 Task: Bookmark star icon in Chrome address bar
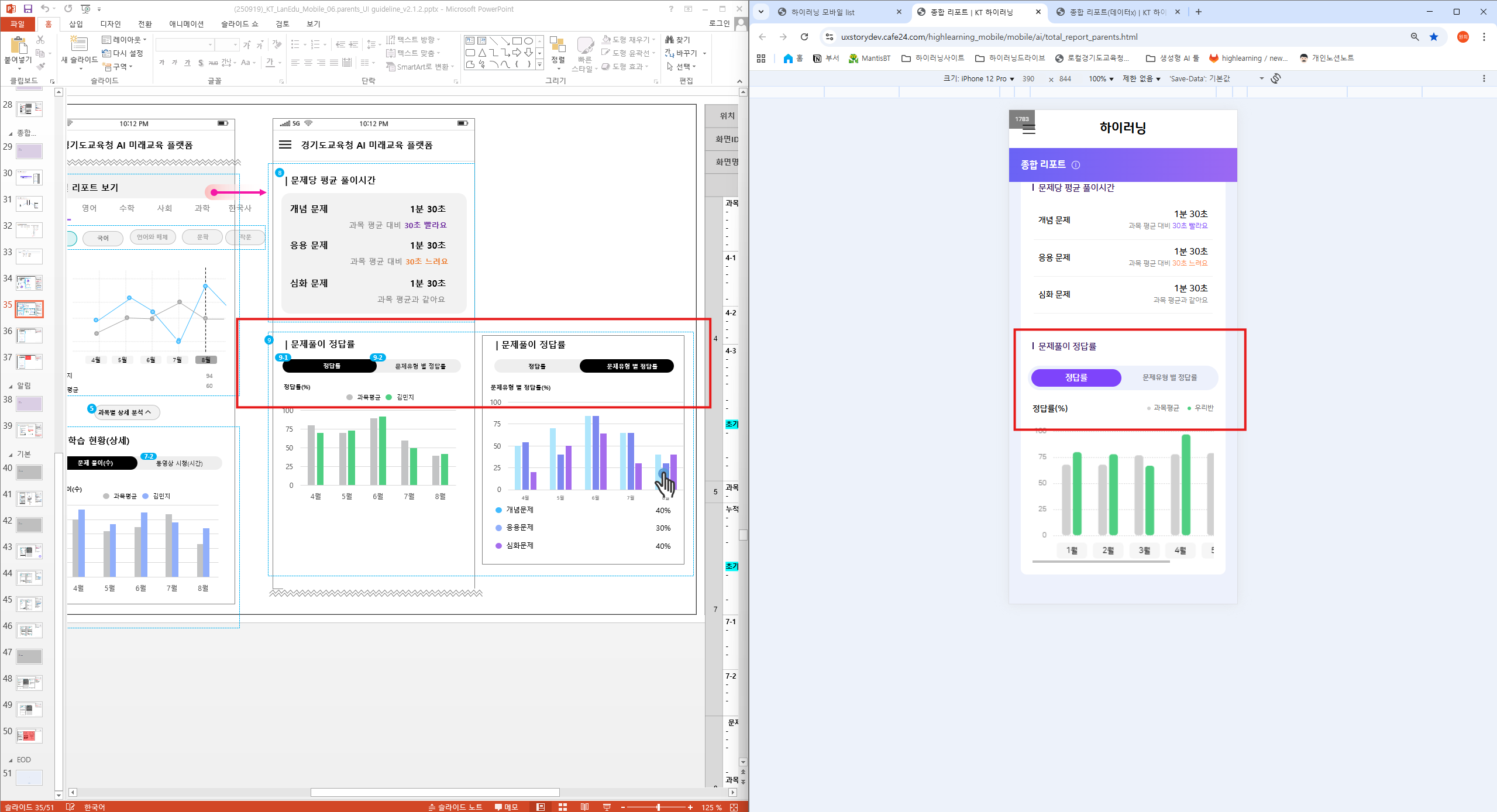(x=1434, y=37)
